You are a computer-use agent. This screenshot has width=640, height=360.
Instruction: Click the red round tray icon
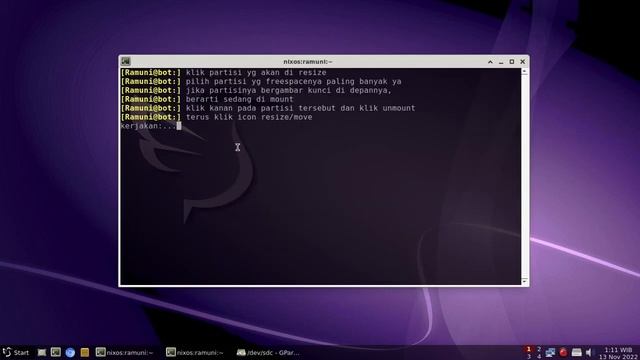[563, 352]
